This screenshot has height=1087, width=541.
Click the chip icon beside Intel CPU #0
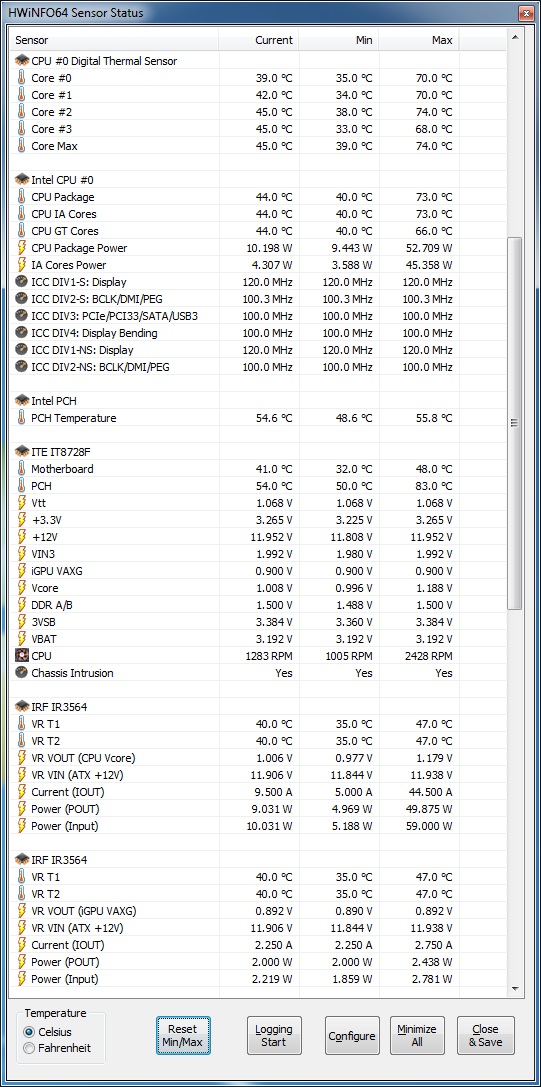coord(22,180)
